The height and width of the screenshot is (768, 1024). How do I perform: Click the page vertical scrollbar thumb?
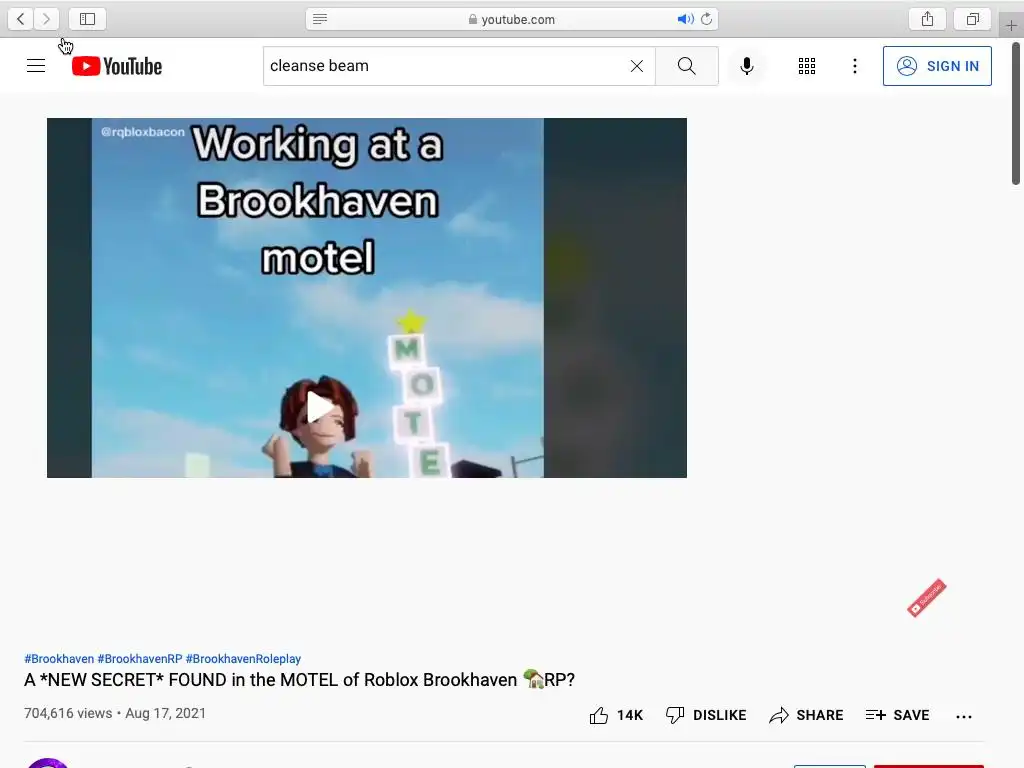pos(1016,114)
